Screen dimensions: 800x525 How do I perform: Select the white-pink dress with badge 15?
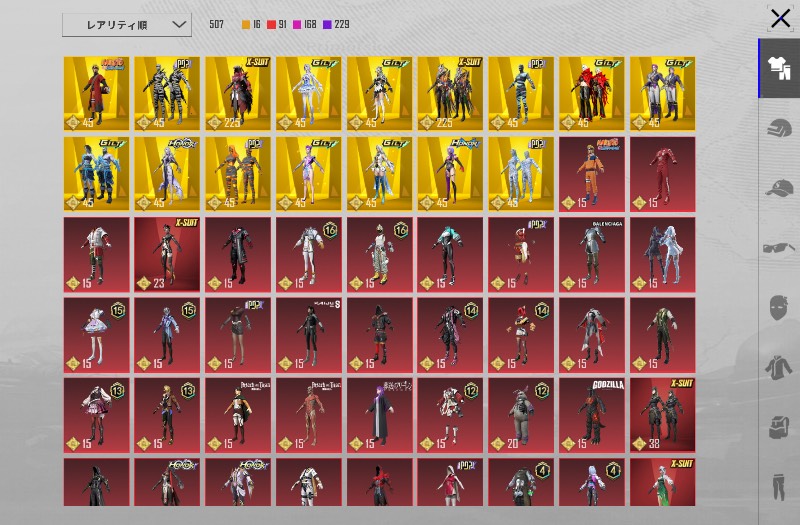coord(96,335)
